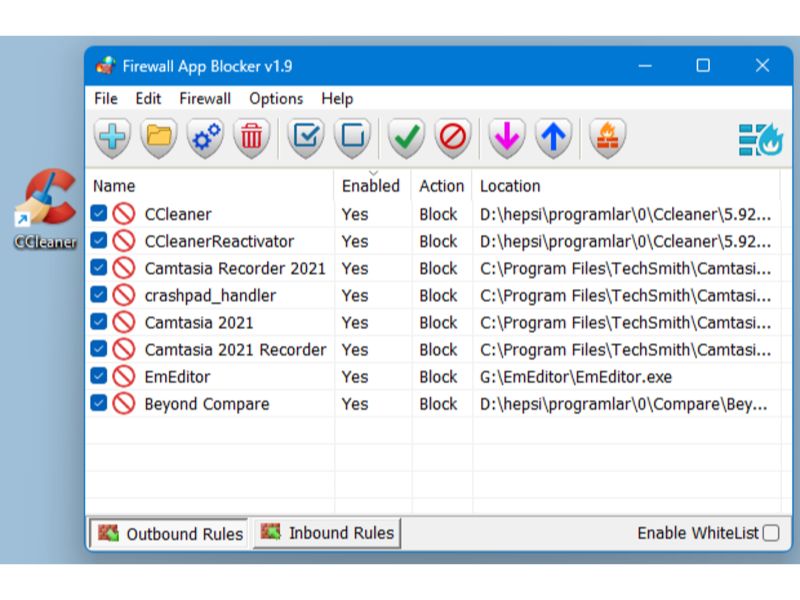Select the Beyond Compare rule name
800x600 pixels.
point(207,404)
